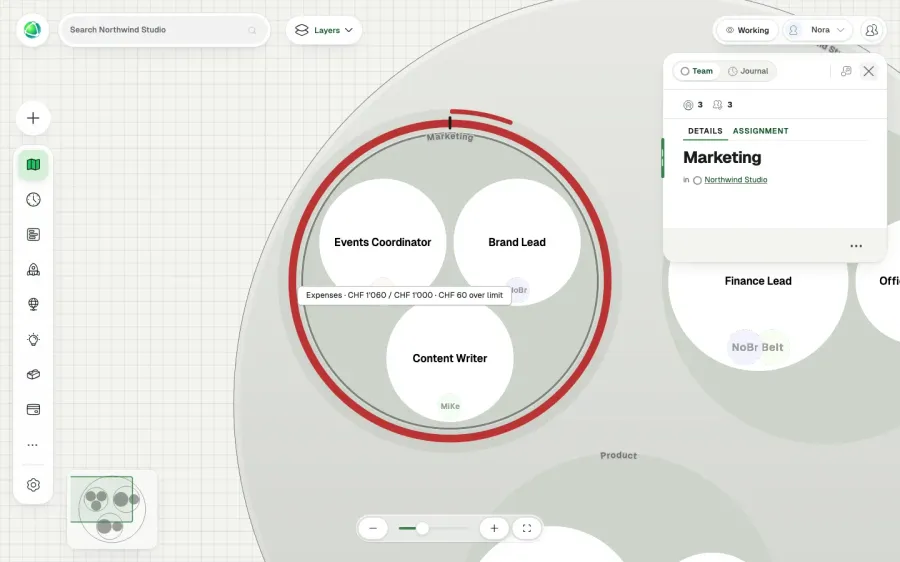The width and height of the screenshot is (900, 562).
Task: Select the Brand Lead role circle
Action: [x=517, y=241]
